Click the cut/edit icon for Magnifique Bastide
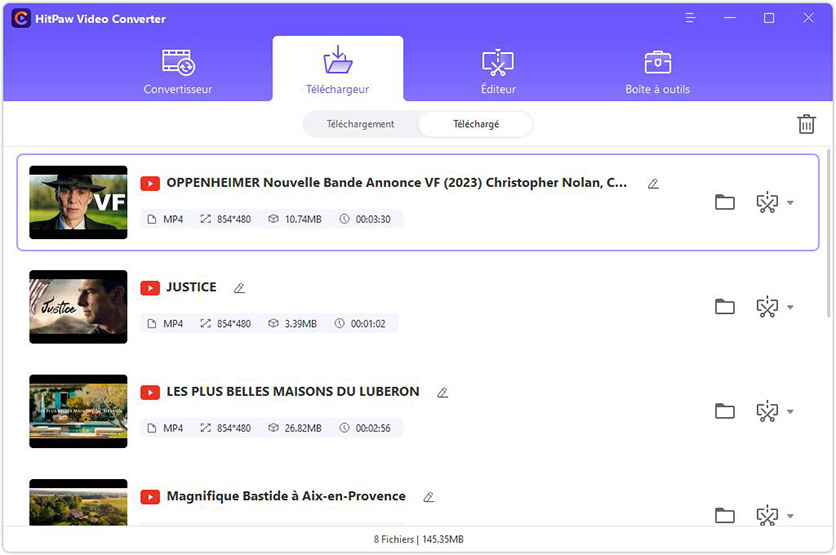The width and height of the screenshot is (836, 555). click(767, 516)
